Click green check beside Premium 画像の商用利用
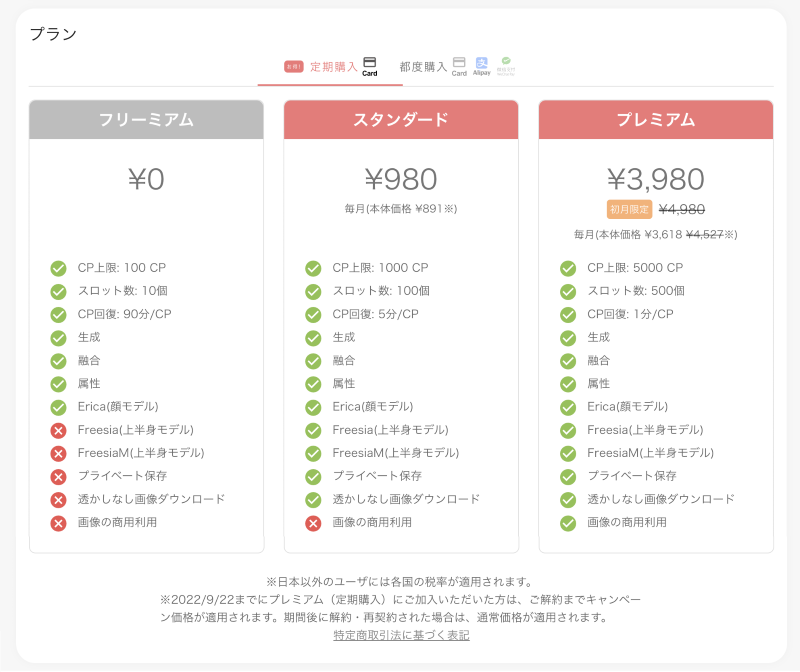 tap(568, 523)
